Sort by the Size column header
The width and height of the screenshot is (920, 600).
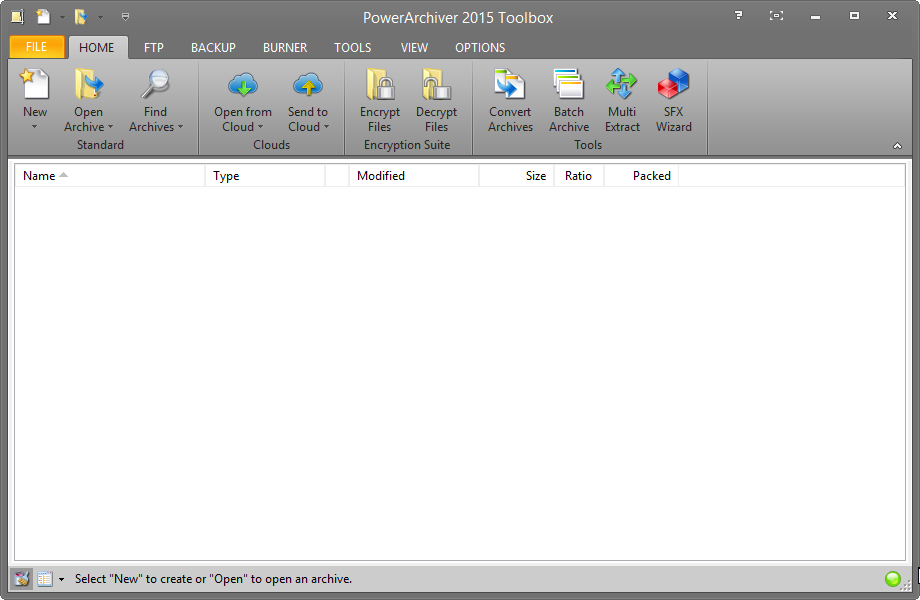(x=516, y=176)
